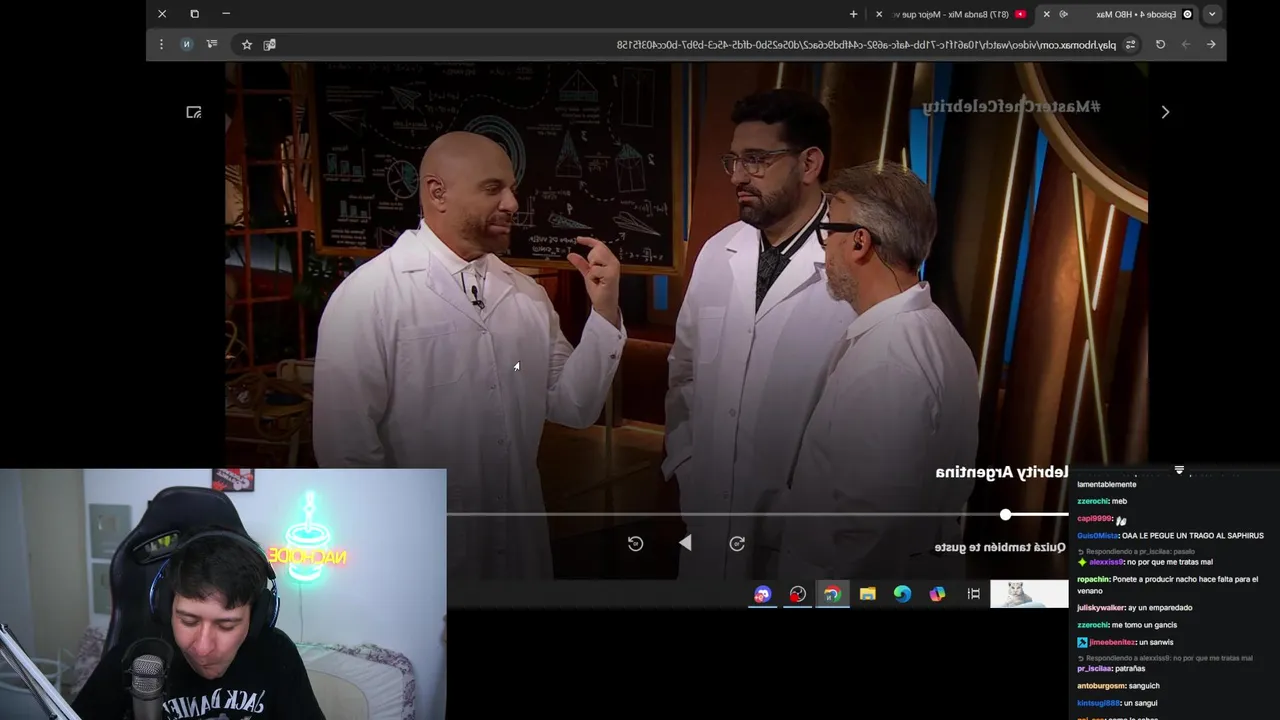
Task: Click the emote in capi9999's message
Action: (x=1121, y=520)
